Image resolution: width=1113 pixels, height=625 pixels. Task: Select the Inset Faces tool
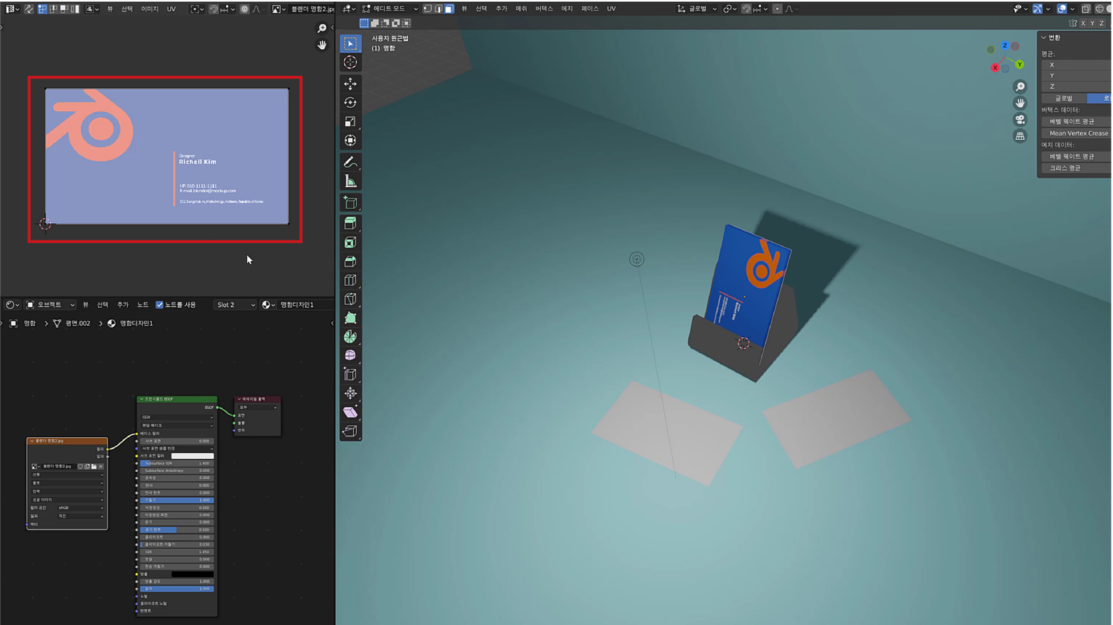350,243
